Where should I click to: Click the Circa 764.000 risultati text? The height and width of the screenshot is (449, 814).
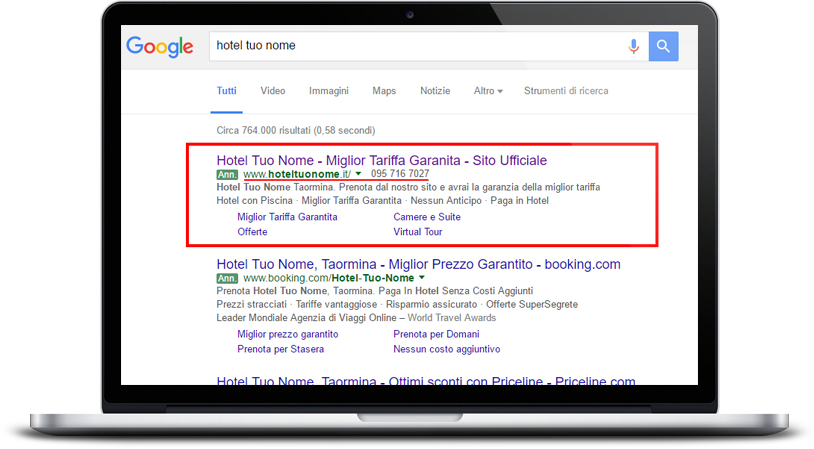tap(295, 130)
